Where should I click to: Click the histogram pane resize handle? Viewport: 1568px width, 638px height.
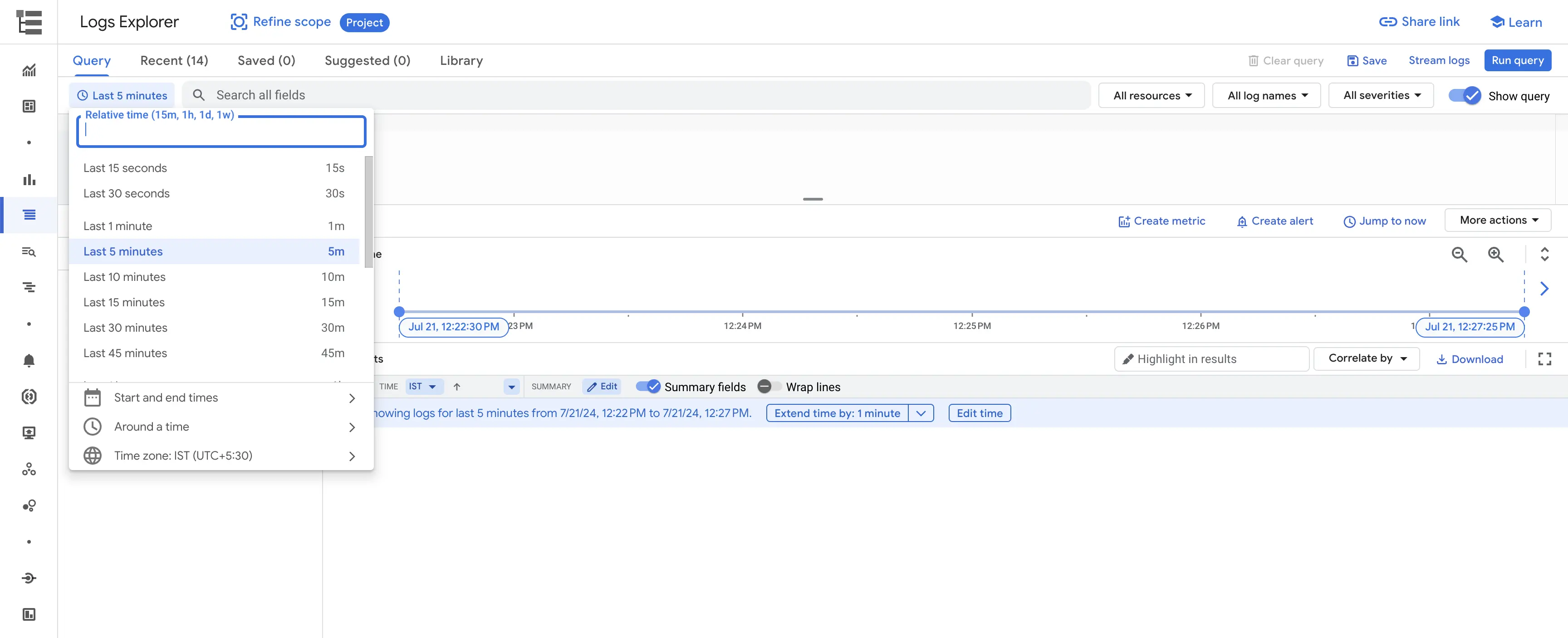(x=813, y=199)
